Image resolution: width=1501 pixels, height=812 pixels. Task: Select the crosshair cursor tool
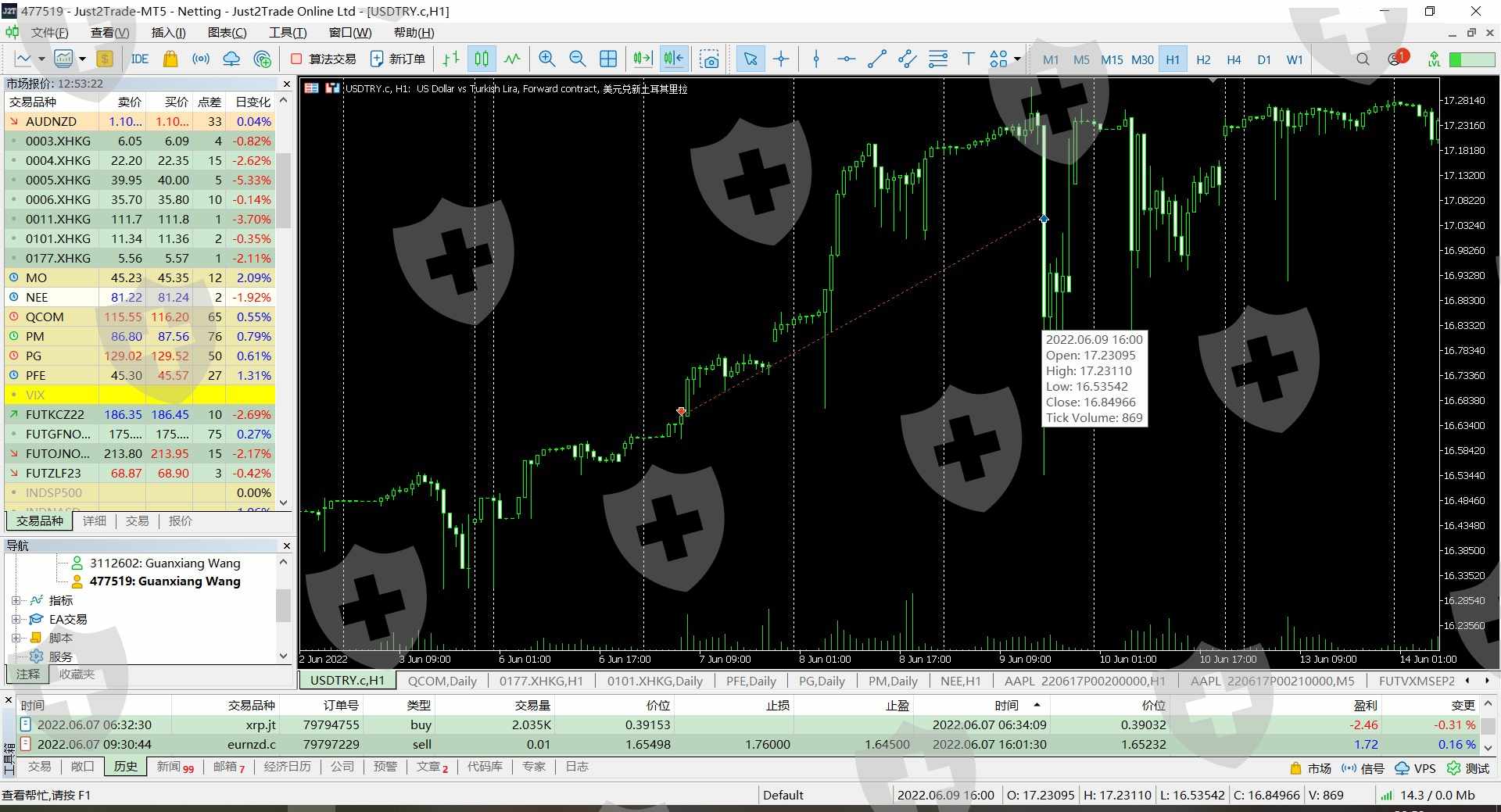[x=781, y=59]
